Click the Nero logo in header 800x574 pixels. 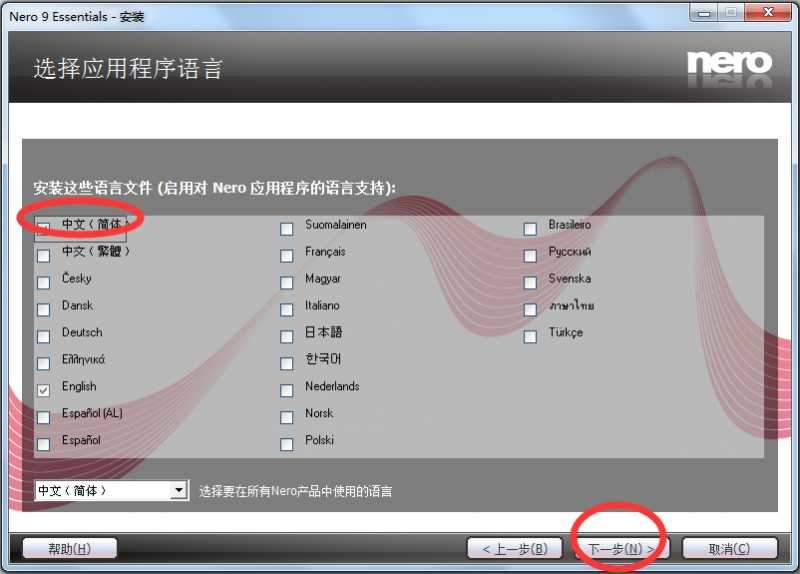click(x=729, y=64)
